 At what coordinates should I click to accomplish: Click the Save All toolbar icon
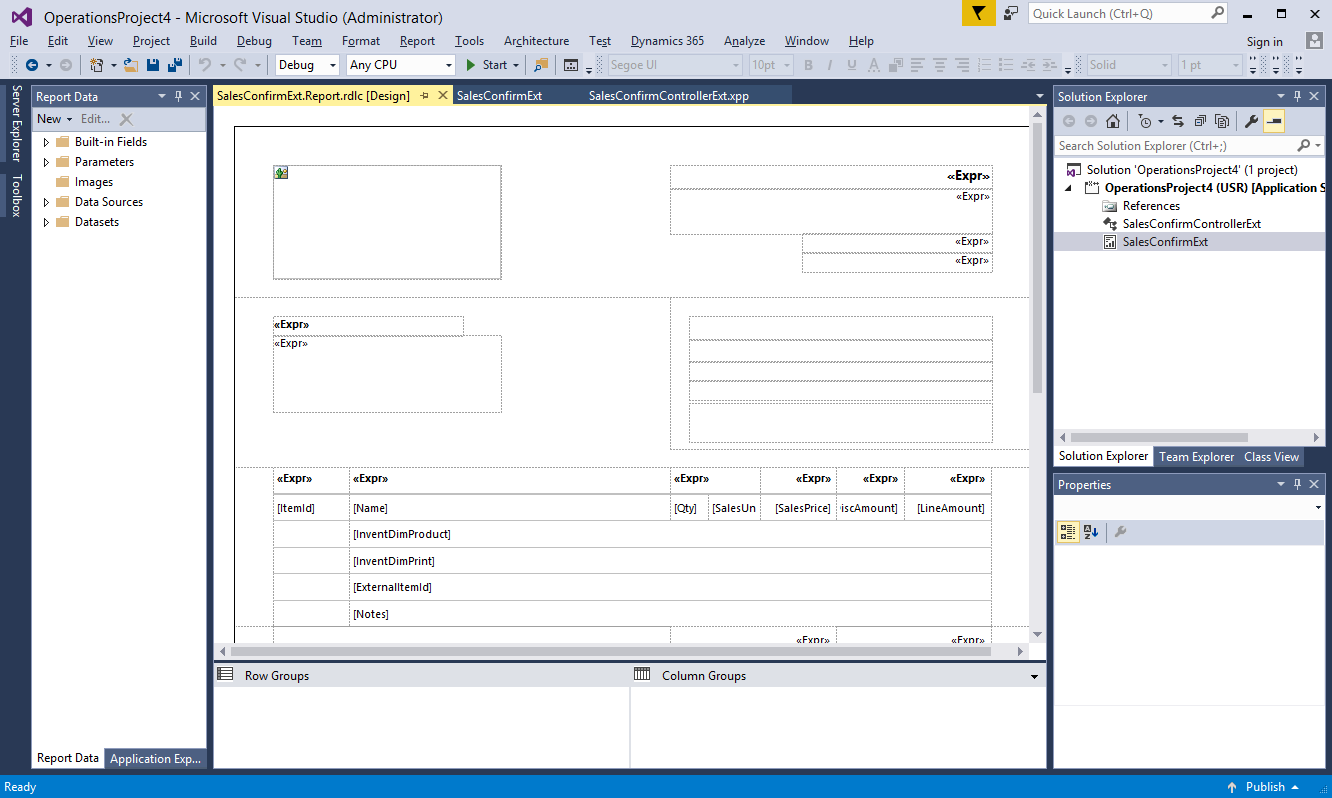click(175, 65)
